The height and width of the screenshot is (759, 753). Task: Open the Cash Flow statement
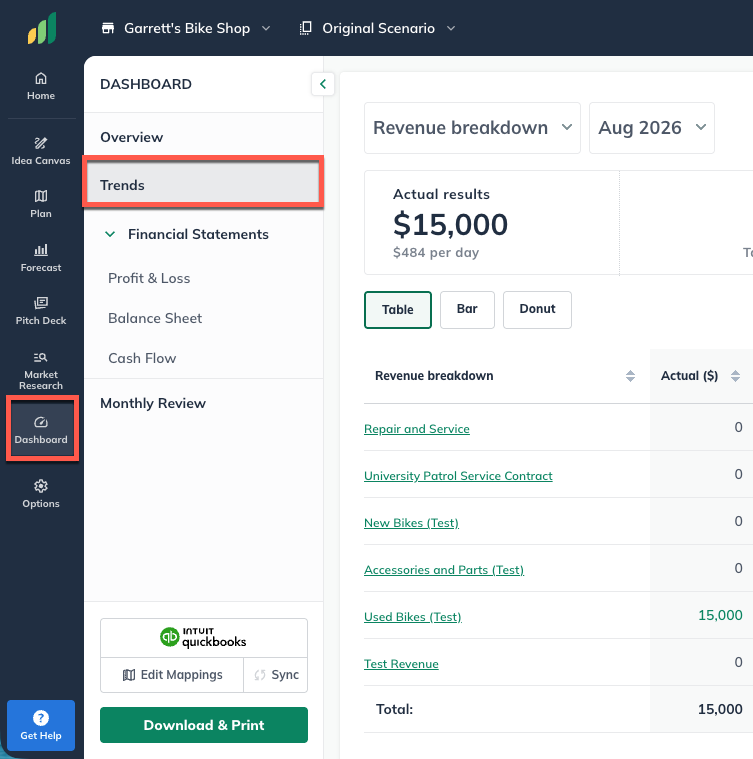pyautogui.click(x=142, y=358)
